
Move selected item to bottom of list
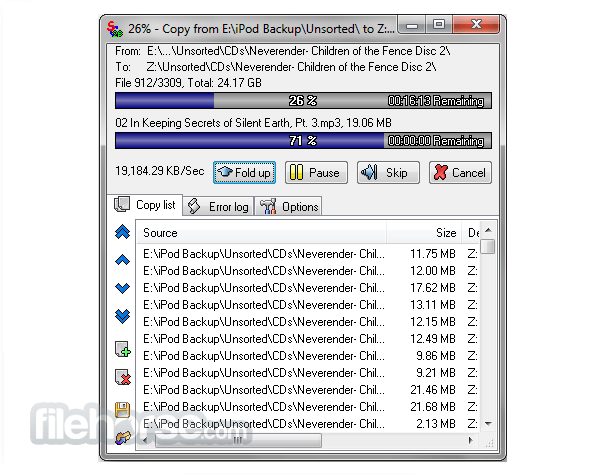[x=122, y=316]
